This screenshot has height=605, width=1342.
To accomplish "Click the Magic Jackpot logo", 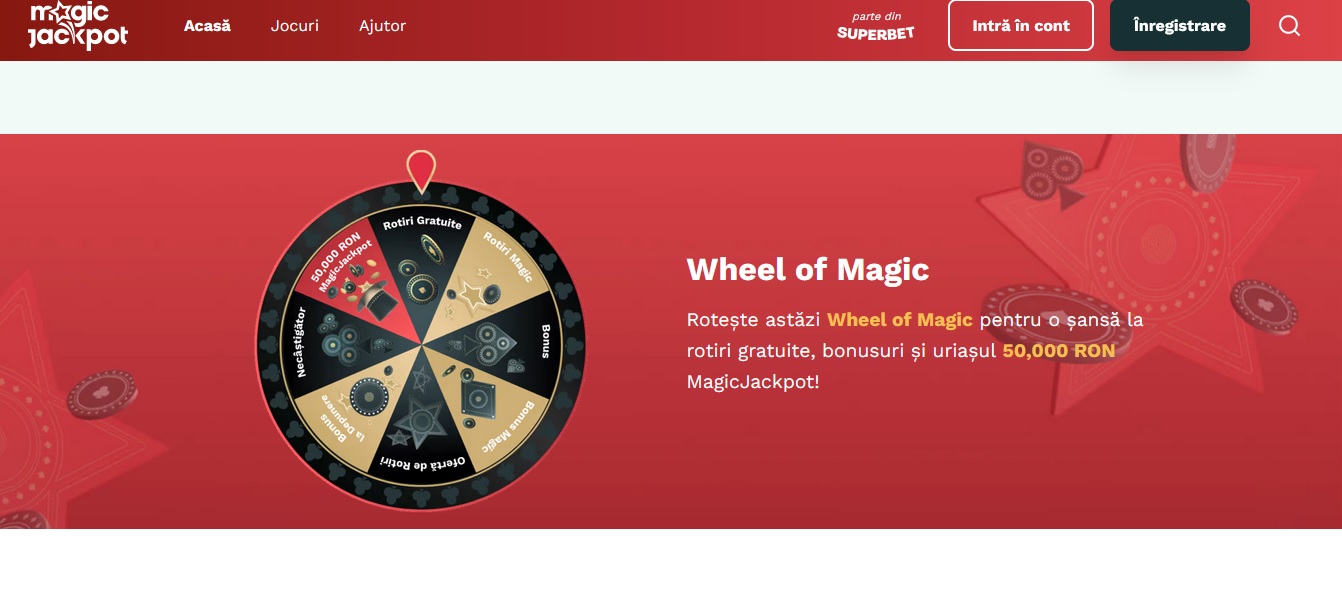I will (x=78, y=25).
